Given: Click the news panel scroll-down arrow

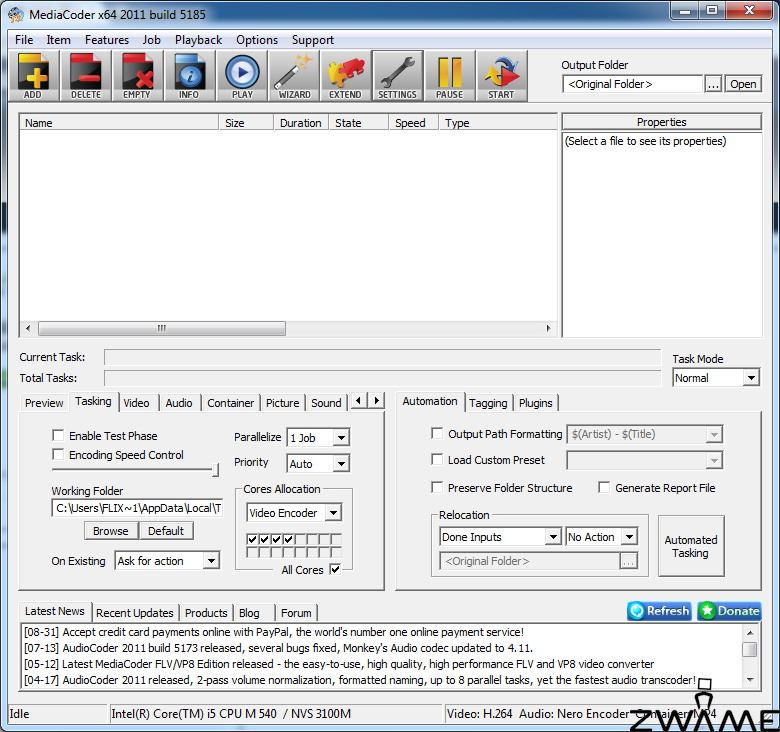Looking at the screenshot, I should click(x=750, y=680).
